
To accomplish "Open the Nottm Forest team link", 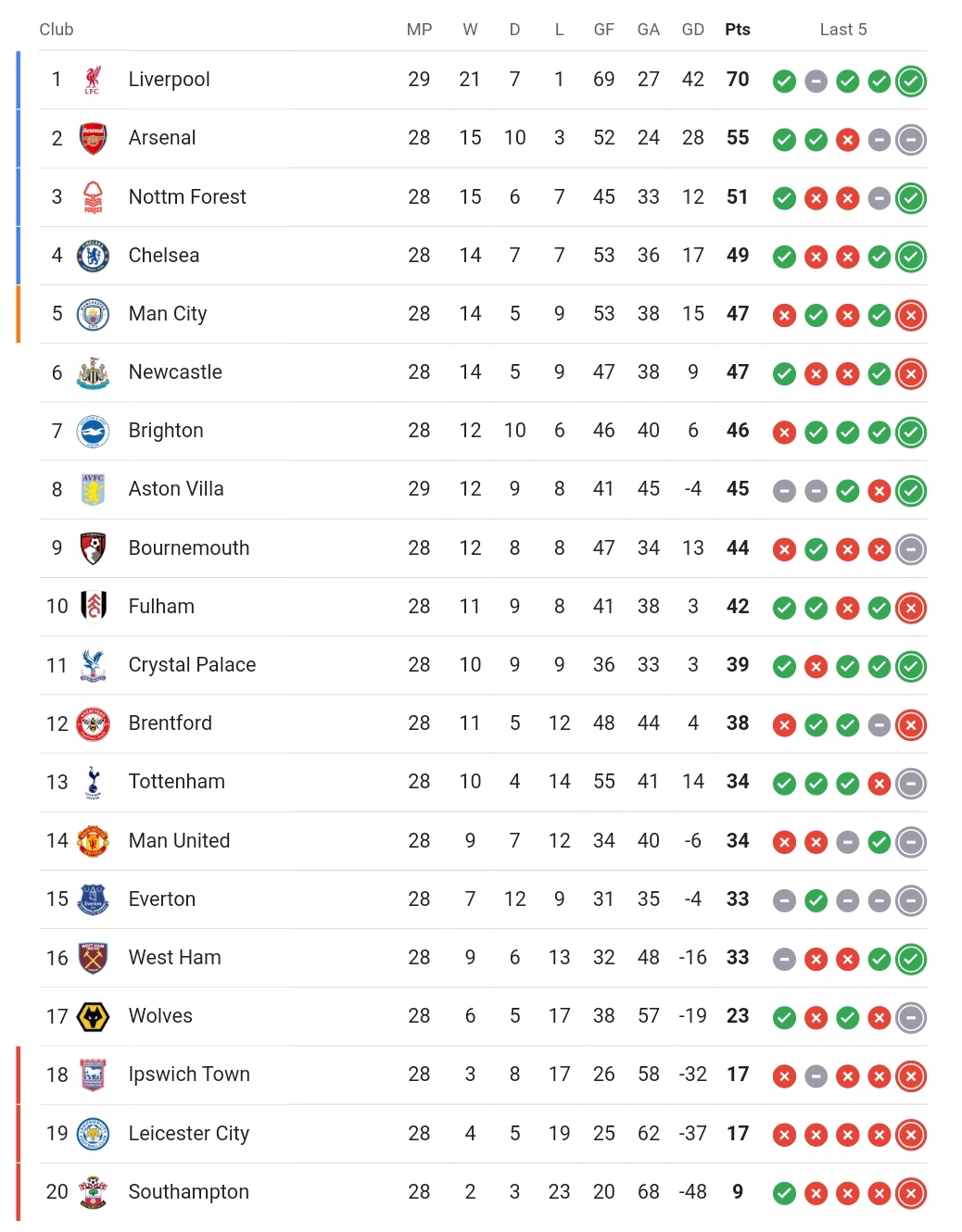I will pos(187,196).
